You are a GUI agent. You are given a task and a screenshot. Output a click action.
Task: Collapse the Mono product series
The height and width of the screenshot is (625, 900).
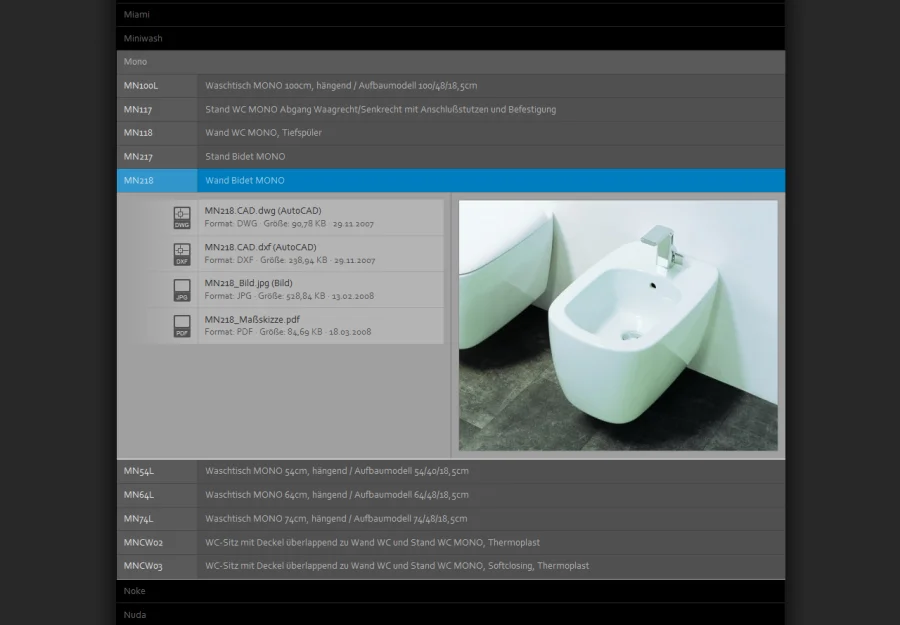450,62
